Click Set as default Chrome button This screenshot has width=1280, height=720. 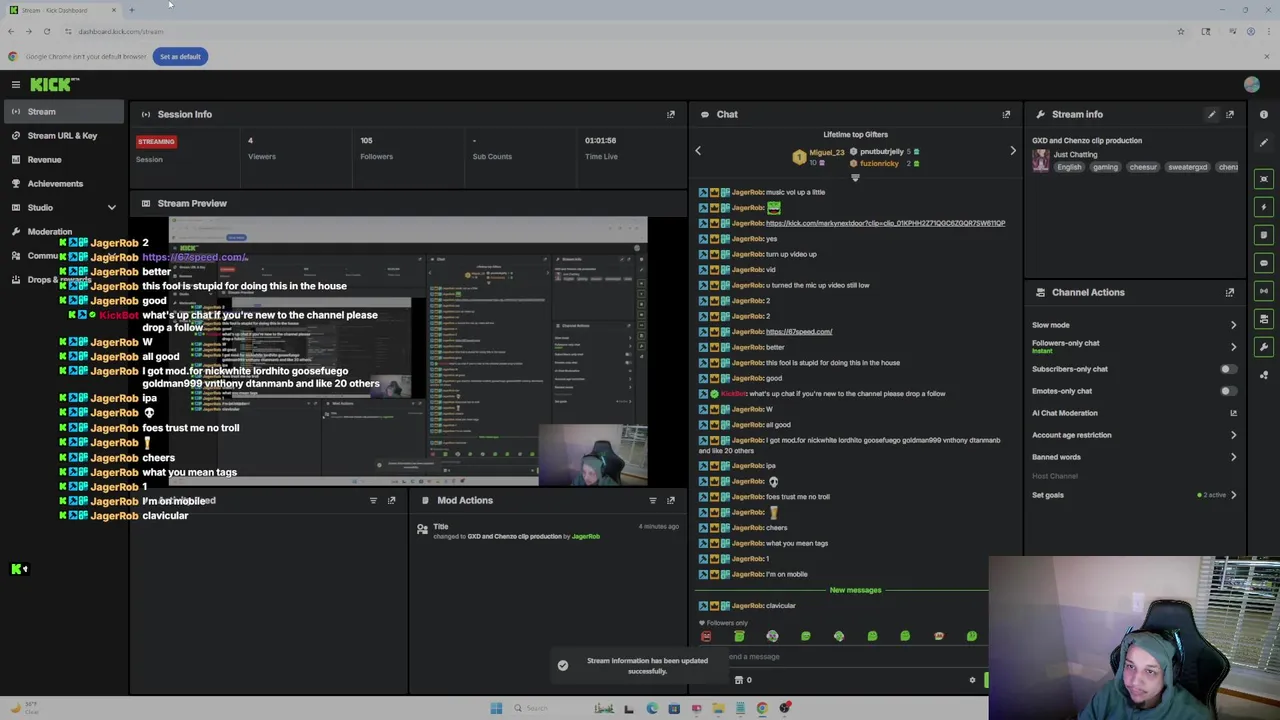pyautogui.click(x=180, y=56)
